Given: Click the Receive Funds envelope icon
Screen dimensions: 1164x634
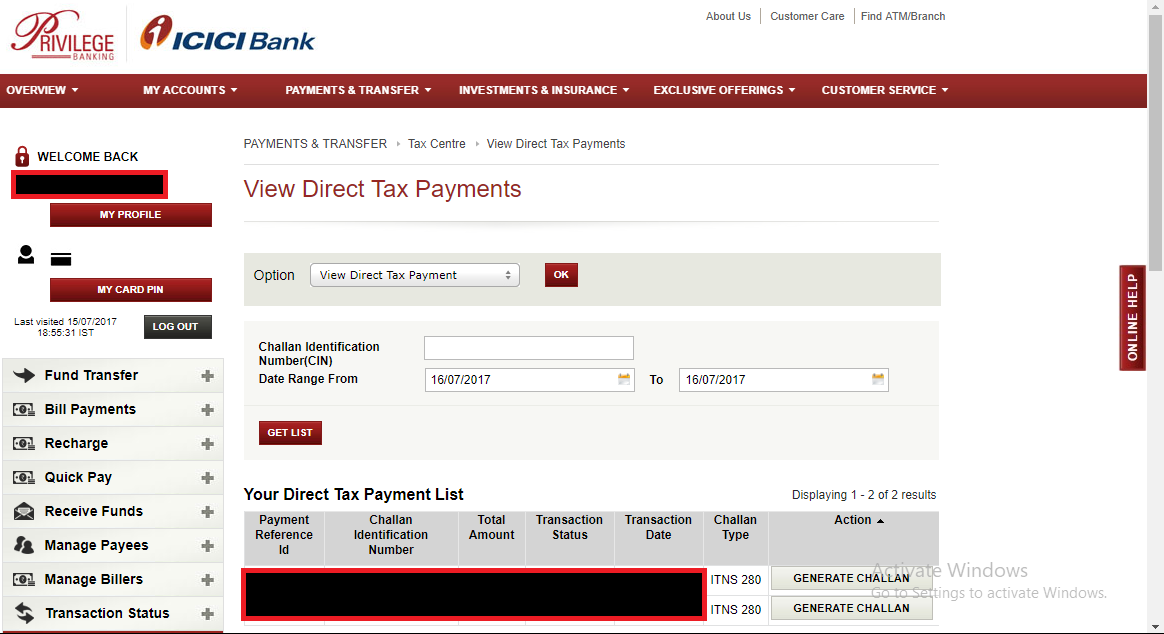Looking at the screenshot, I should coord(24,511).
